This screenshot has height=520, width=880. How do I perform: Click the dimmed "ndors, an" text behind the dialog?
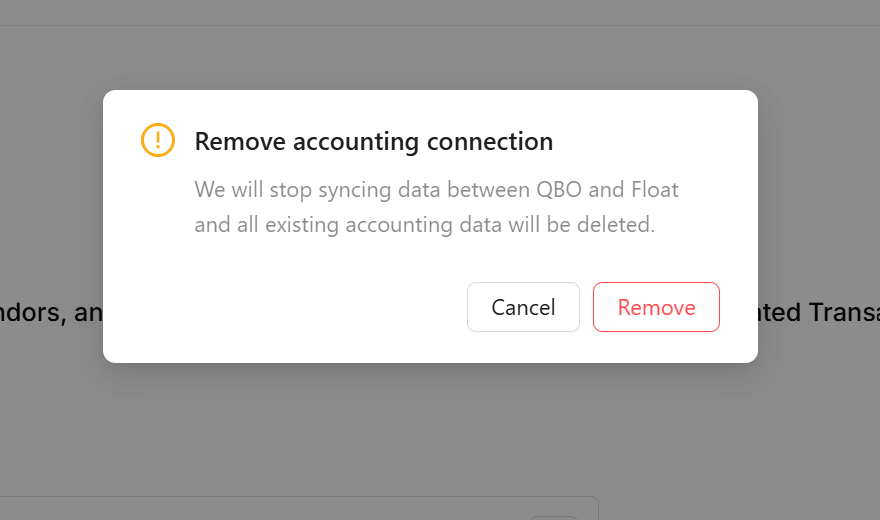point(52,313)
